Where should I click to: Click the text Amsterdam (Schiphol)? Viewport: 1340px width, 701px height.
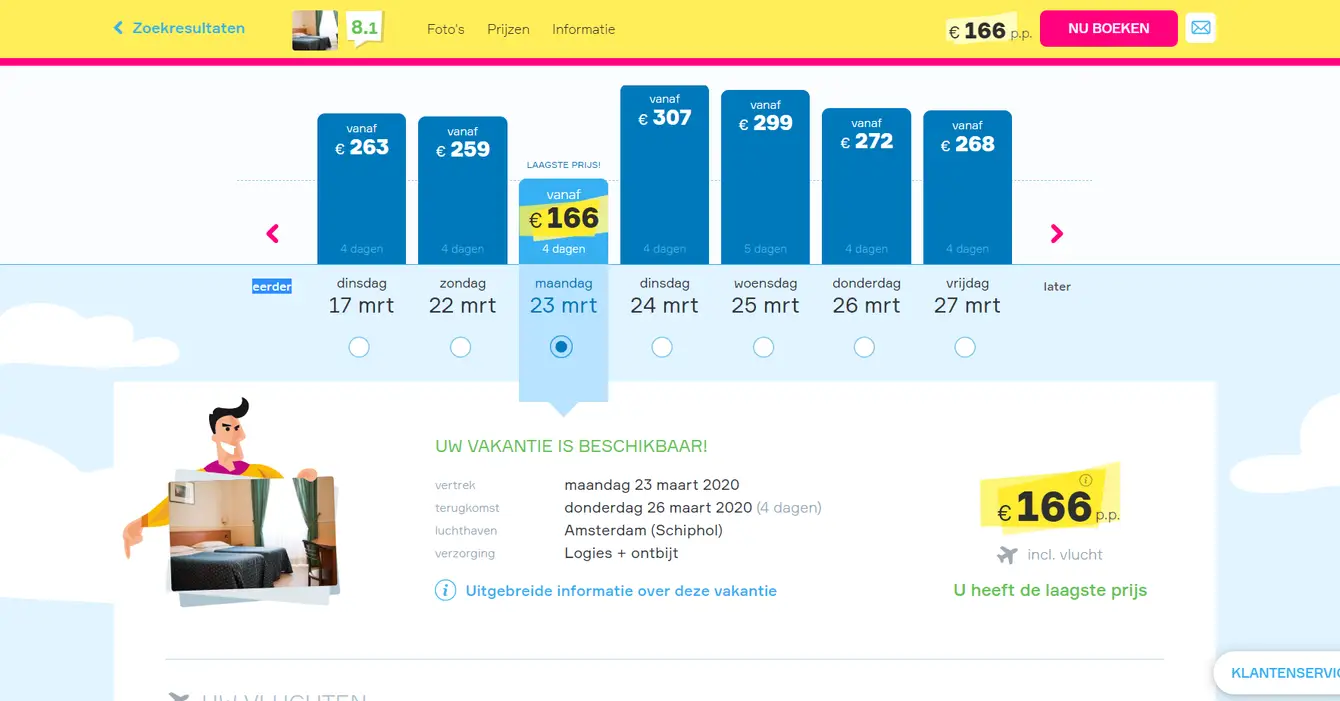coord(643,531)
